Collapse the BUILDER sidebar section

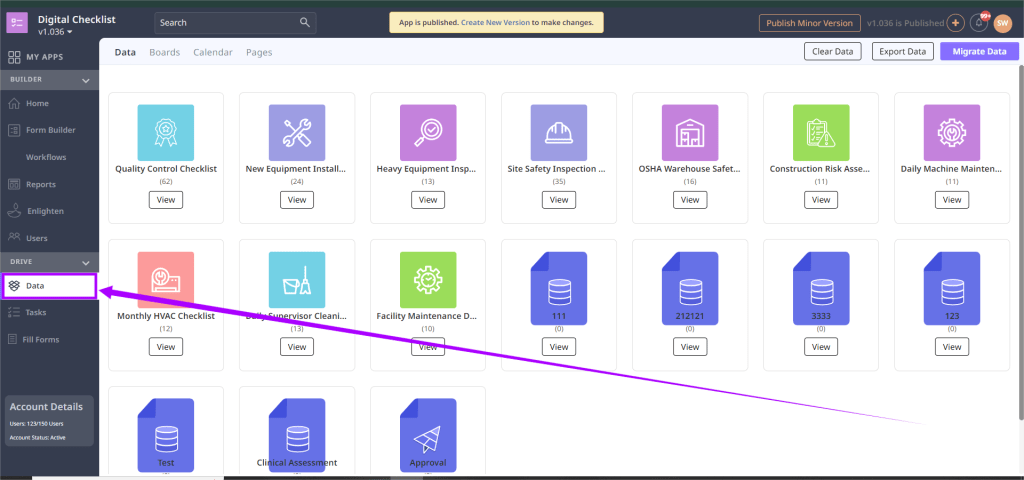86,80
